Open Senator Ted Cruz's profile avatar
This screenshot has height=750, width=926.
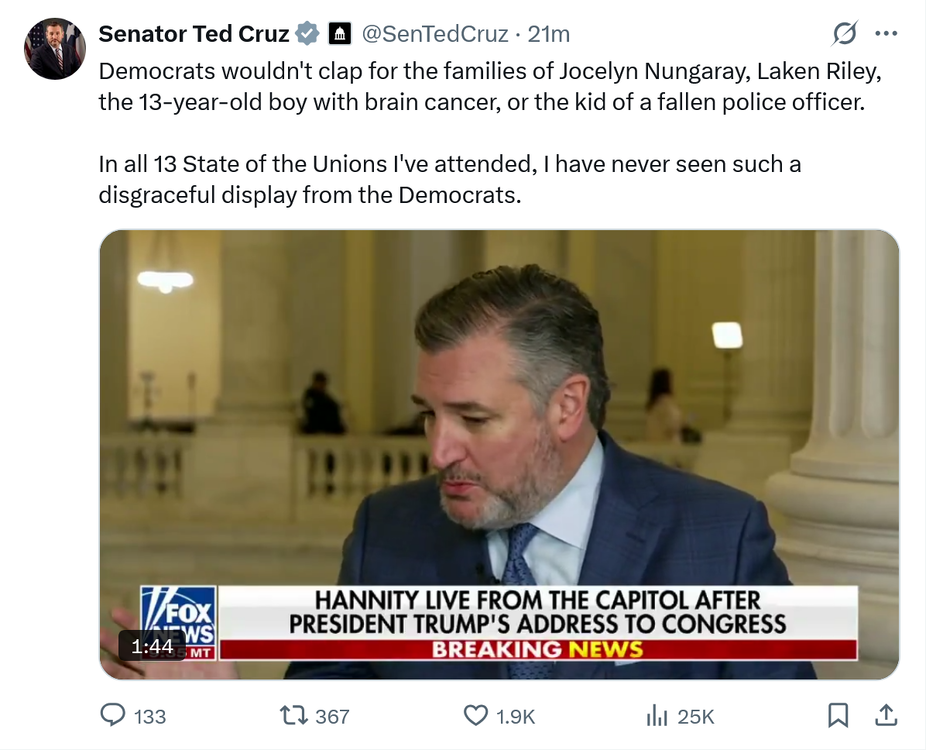tap(54, 49)
